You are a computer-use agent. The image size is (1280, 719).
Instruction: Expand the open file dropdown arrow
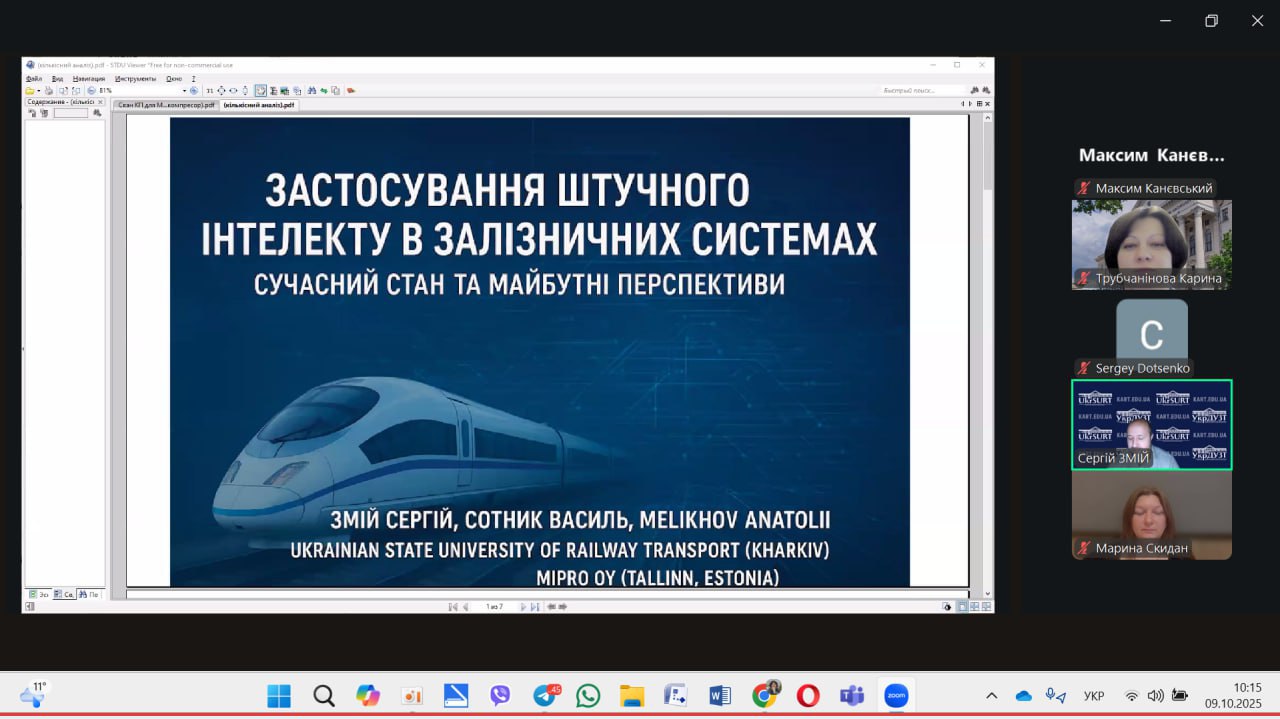(x=38, y=90)
